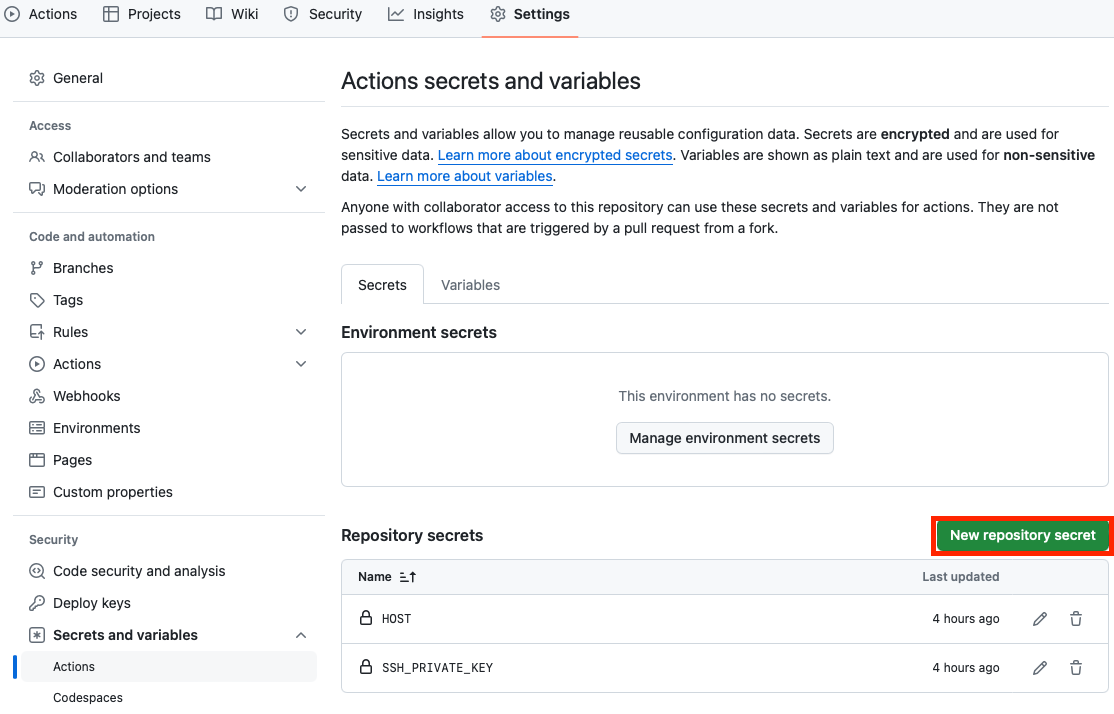The image size is (1114, 714).
Task: Click the sort icon next to Name
Action: 407,577
